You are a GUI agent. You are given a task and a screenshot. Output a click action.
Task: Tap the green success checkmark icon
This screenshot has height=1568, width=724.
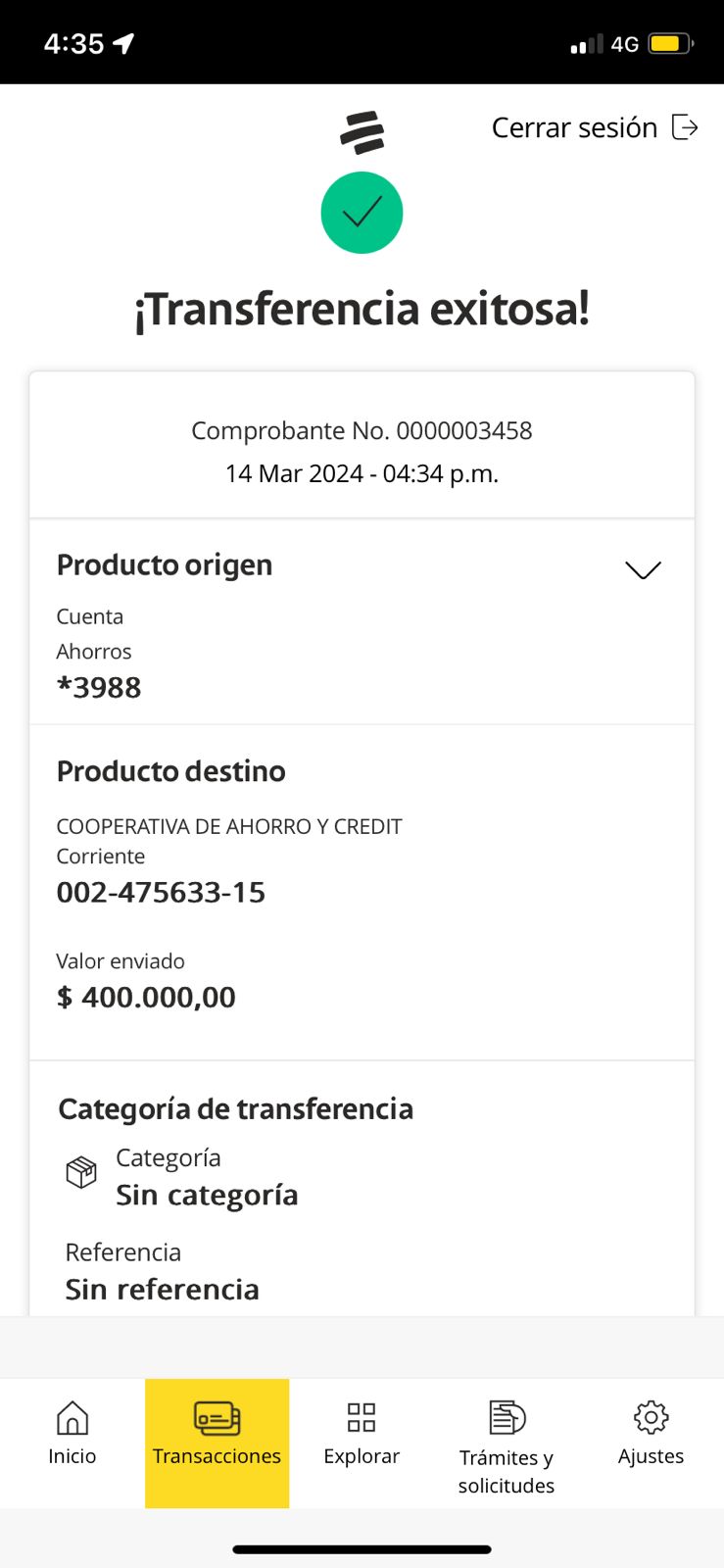(x=362, y=213)
